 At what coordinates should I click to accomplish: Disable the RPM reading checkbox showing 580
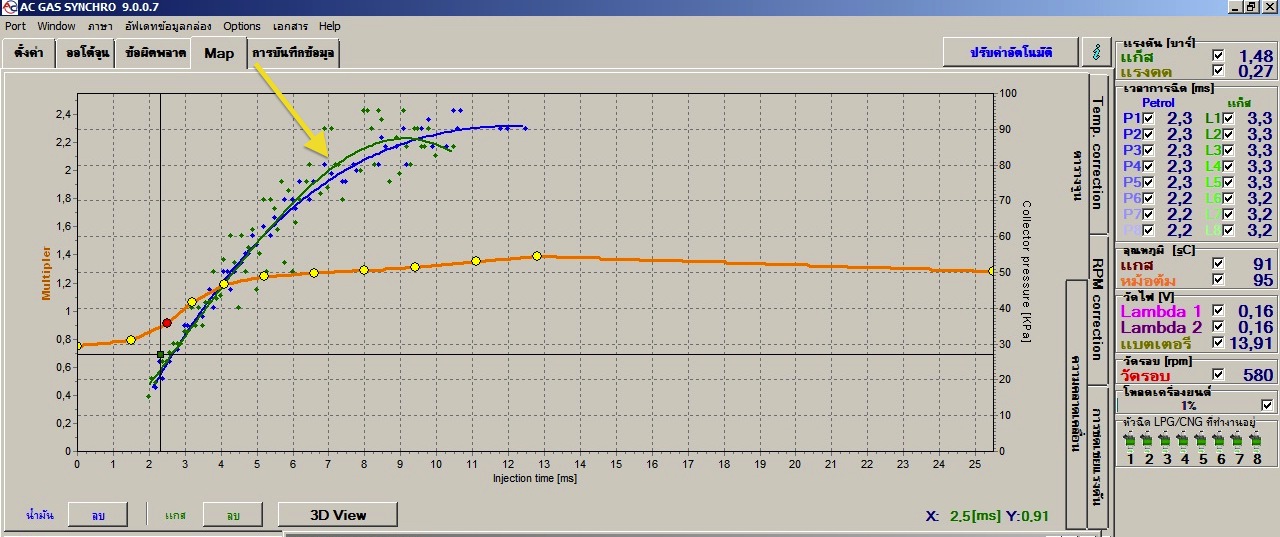1217,375
